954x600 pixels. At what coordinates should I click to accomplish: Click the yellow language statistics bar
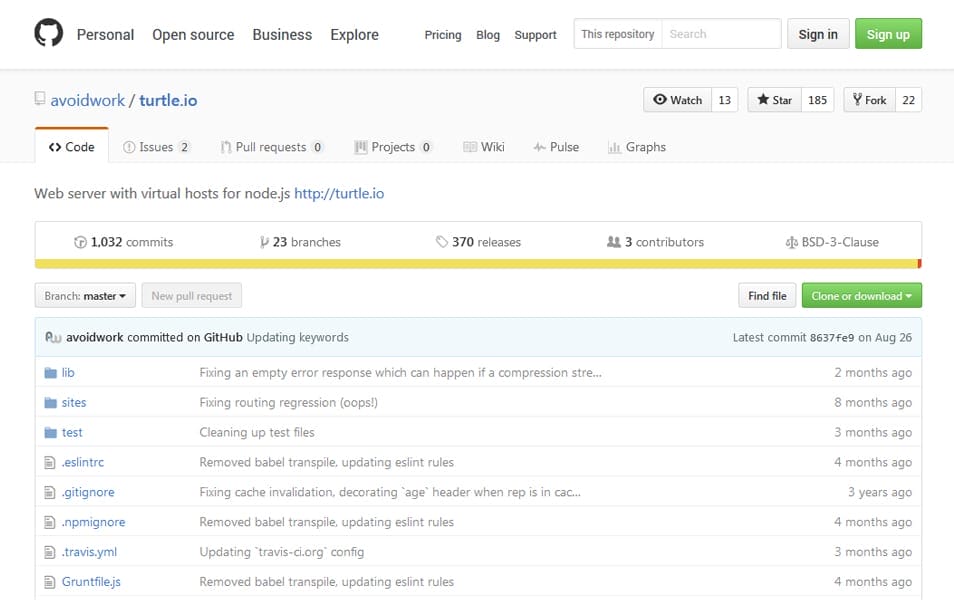coord(476,264)
